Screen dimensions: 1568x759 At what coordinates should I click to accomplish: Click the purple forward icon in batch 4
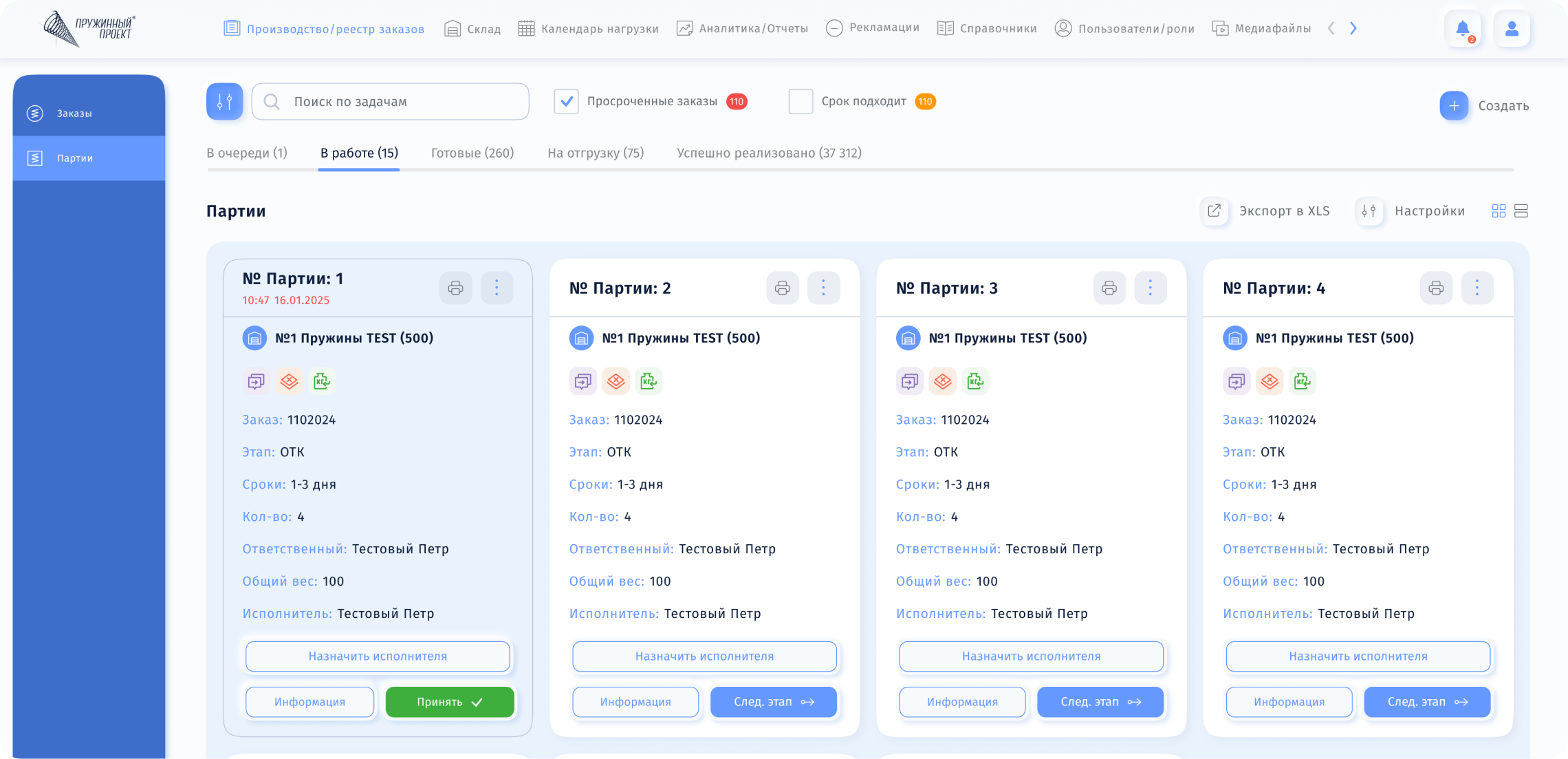pyautogui.click(x=1236, y=381)
